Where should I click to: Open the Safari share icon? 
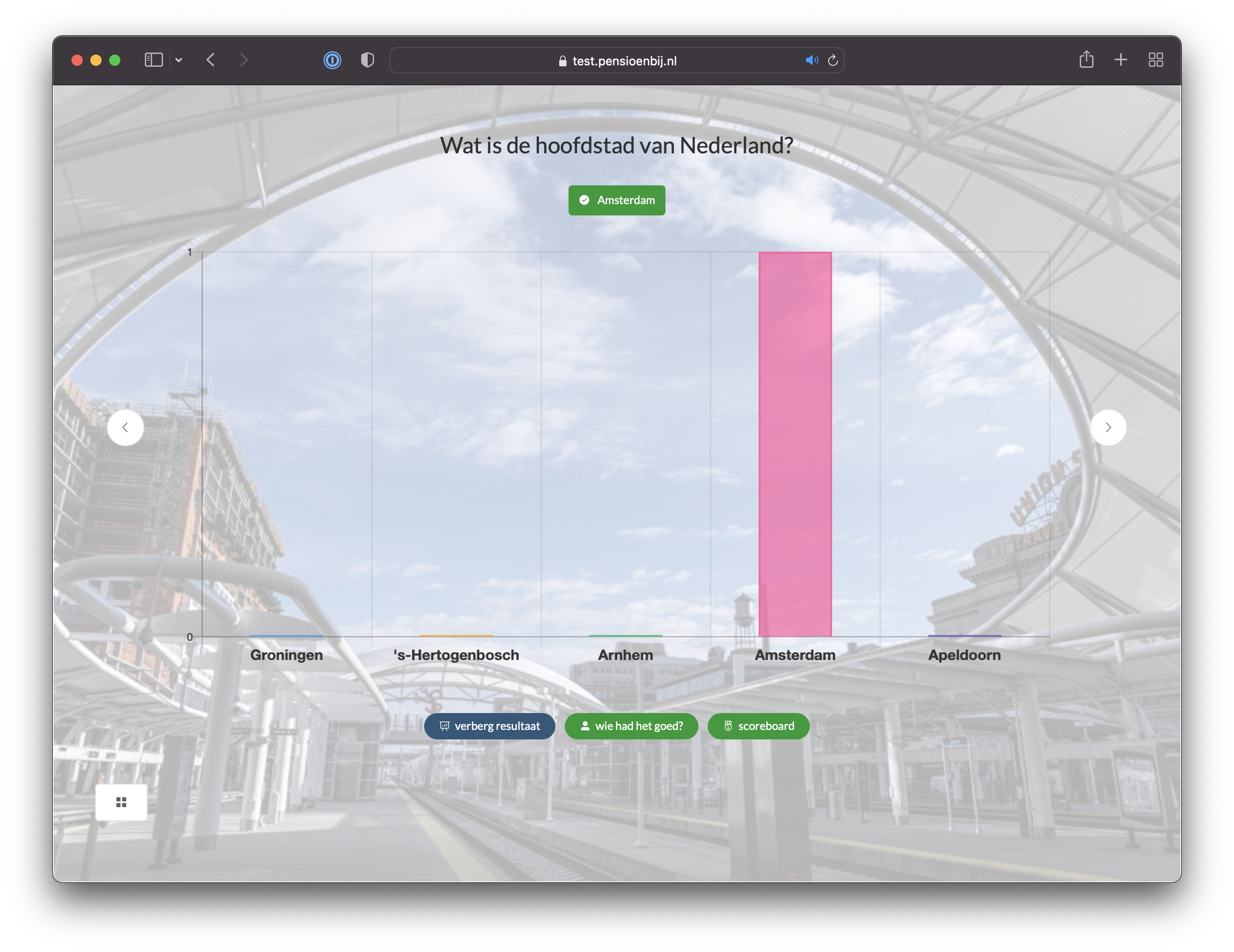[x=1086, y=59]
